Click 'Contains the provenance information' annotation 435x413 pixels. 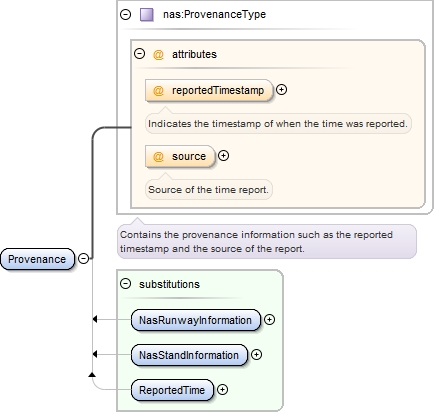[267, 242]
